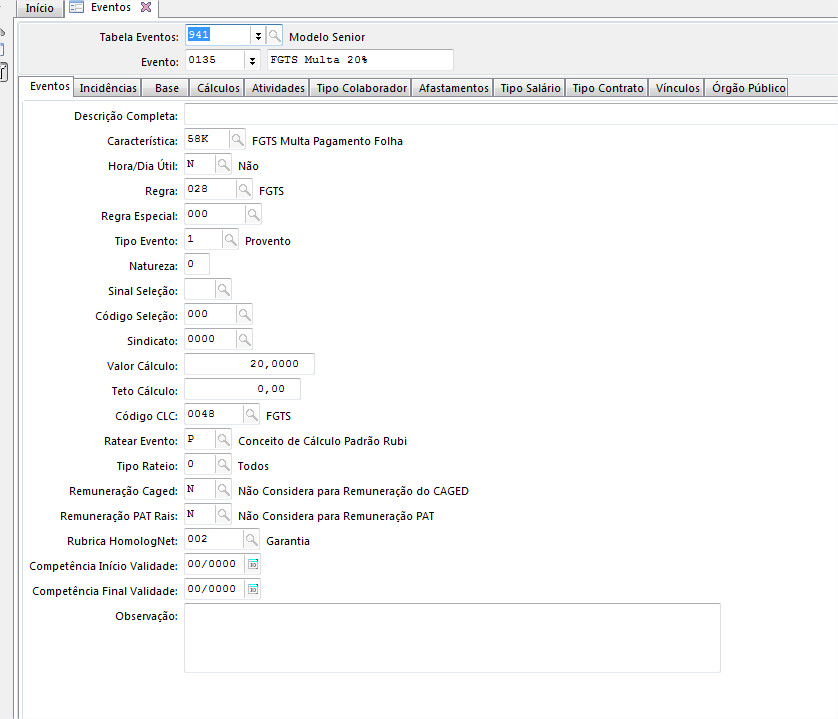Open the Base tab
Image resolution: width=838 pixels, height=719 pixels.
click(167, 88)
